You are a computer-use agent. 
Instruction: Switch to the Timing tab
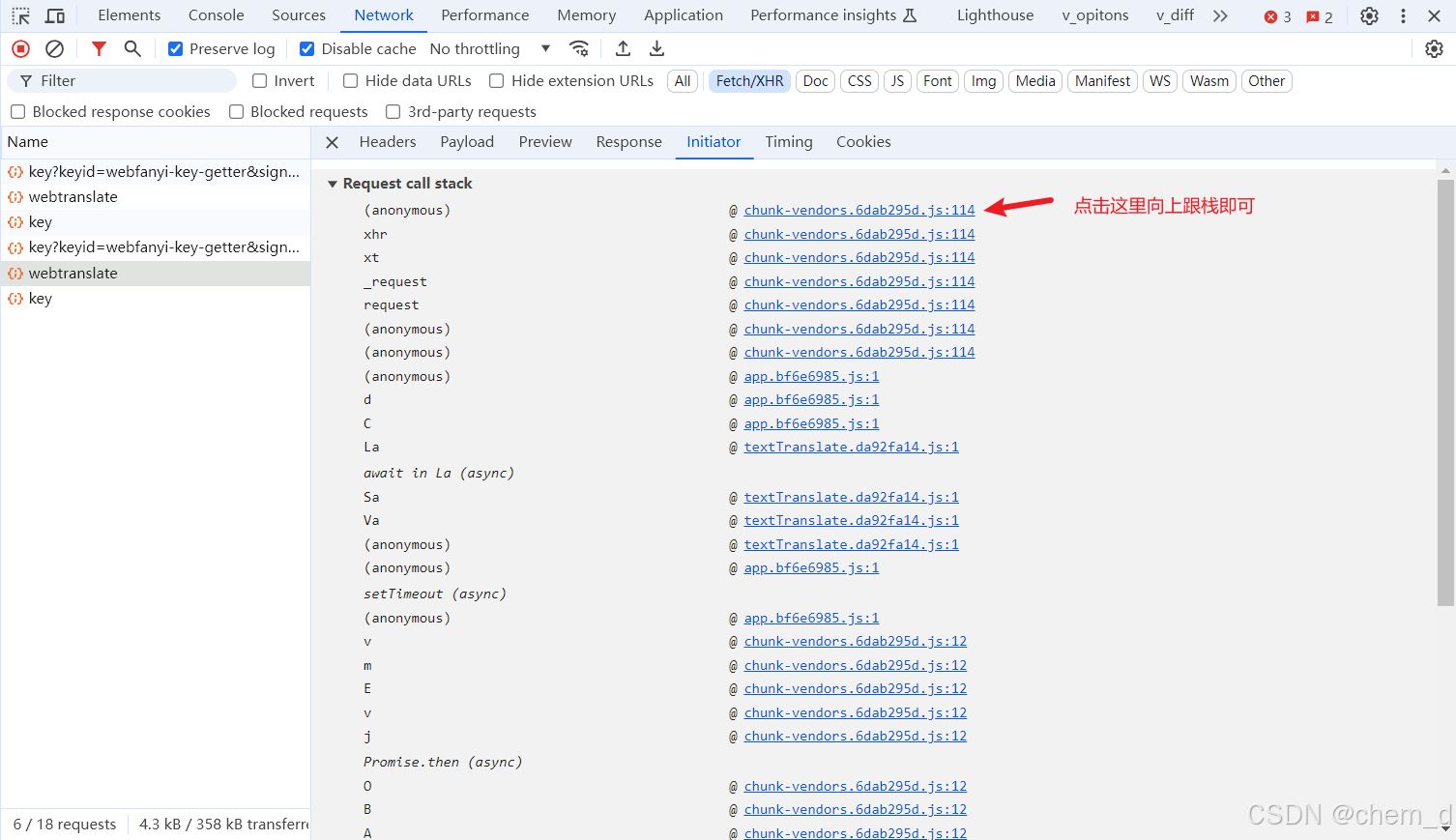[x=788, y=142]
